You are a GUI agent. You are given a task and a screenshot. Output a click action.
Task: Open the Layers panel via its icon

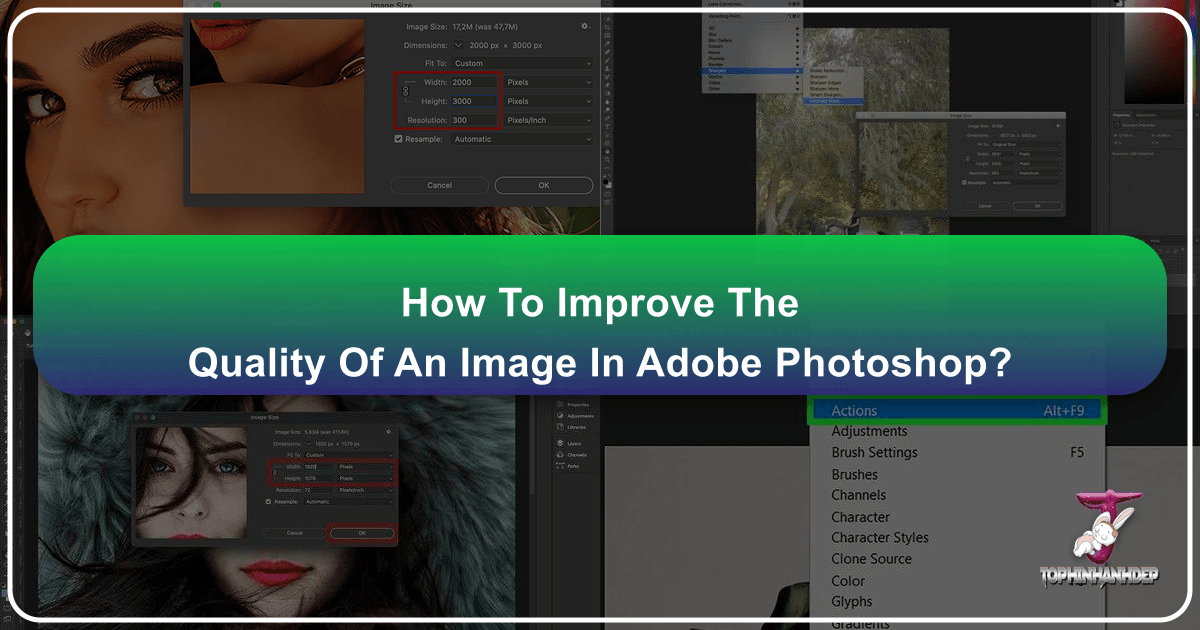coord(560,444)
